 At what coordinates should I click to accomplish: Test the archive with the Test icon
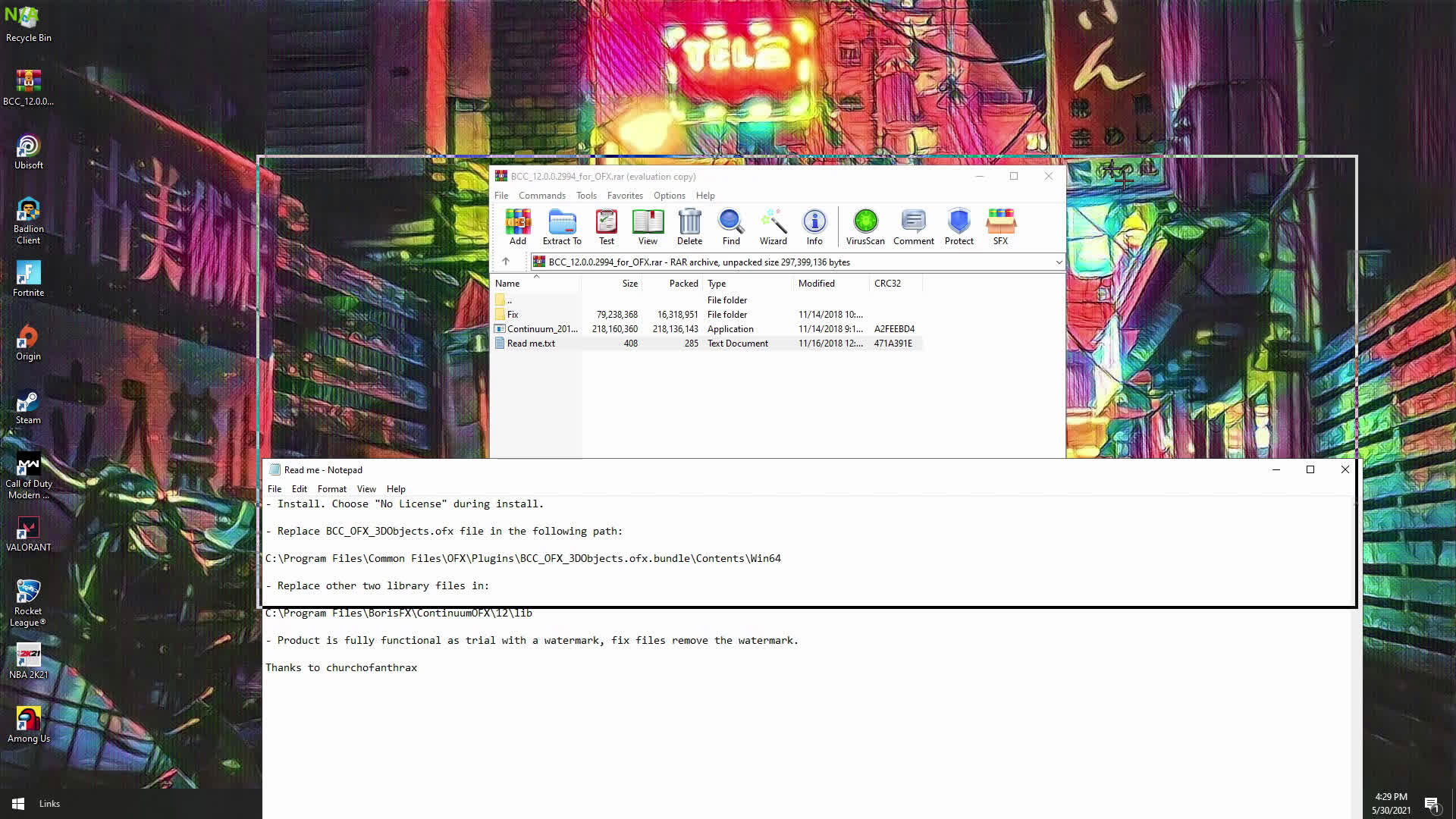tap(606, 225)
